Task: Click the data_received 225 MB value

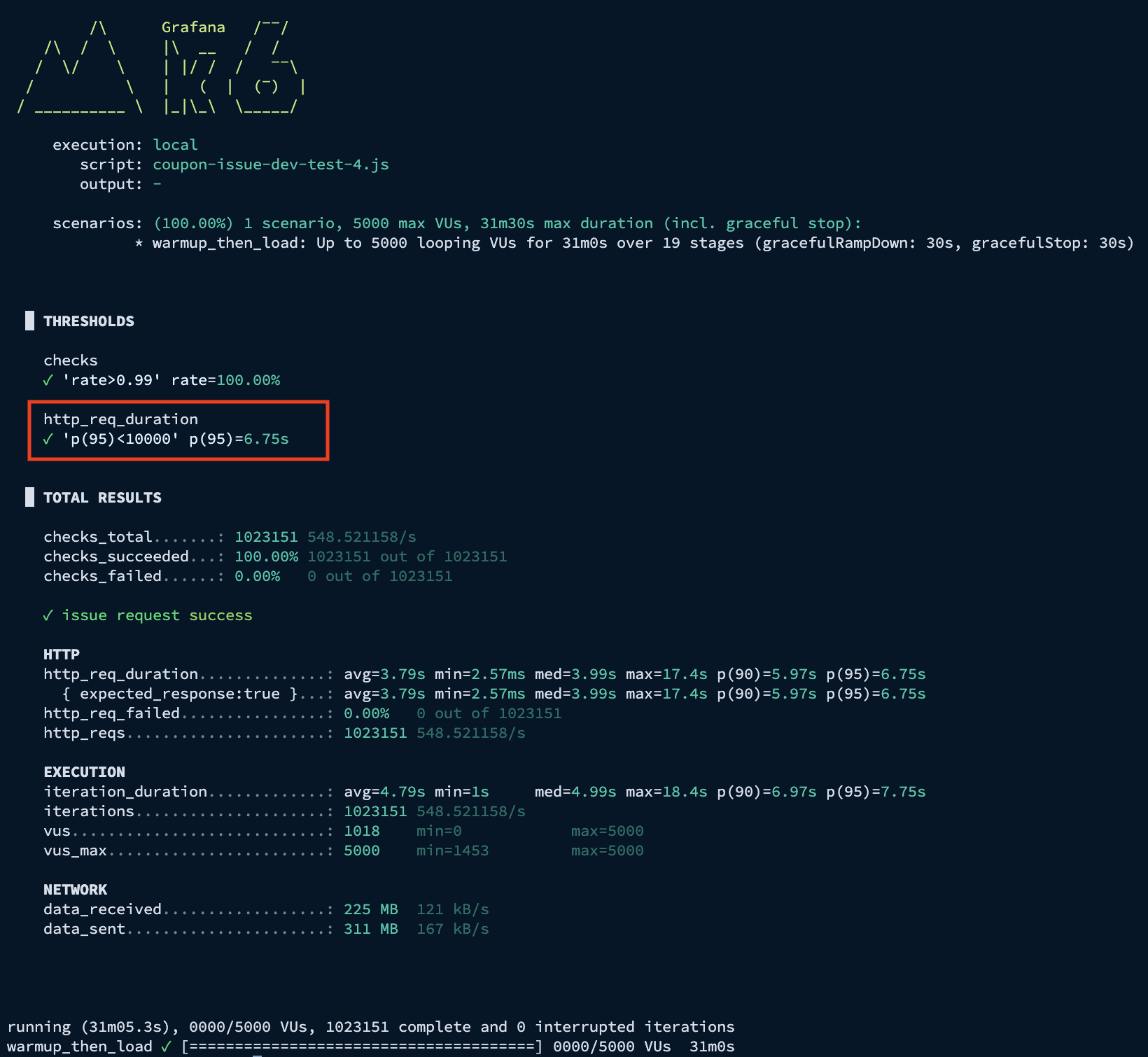Action: click(x=370, y=909)
